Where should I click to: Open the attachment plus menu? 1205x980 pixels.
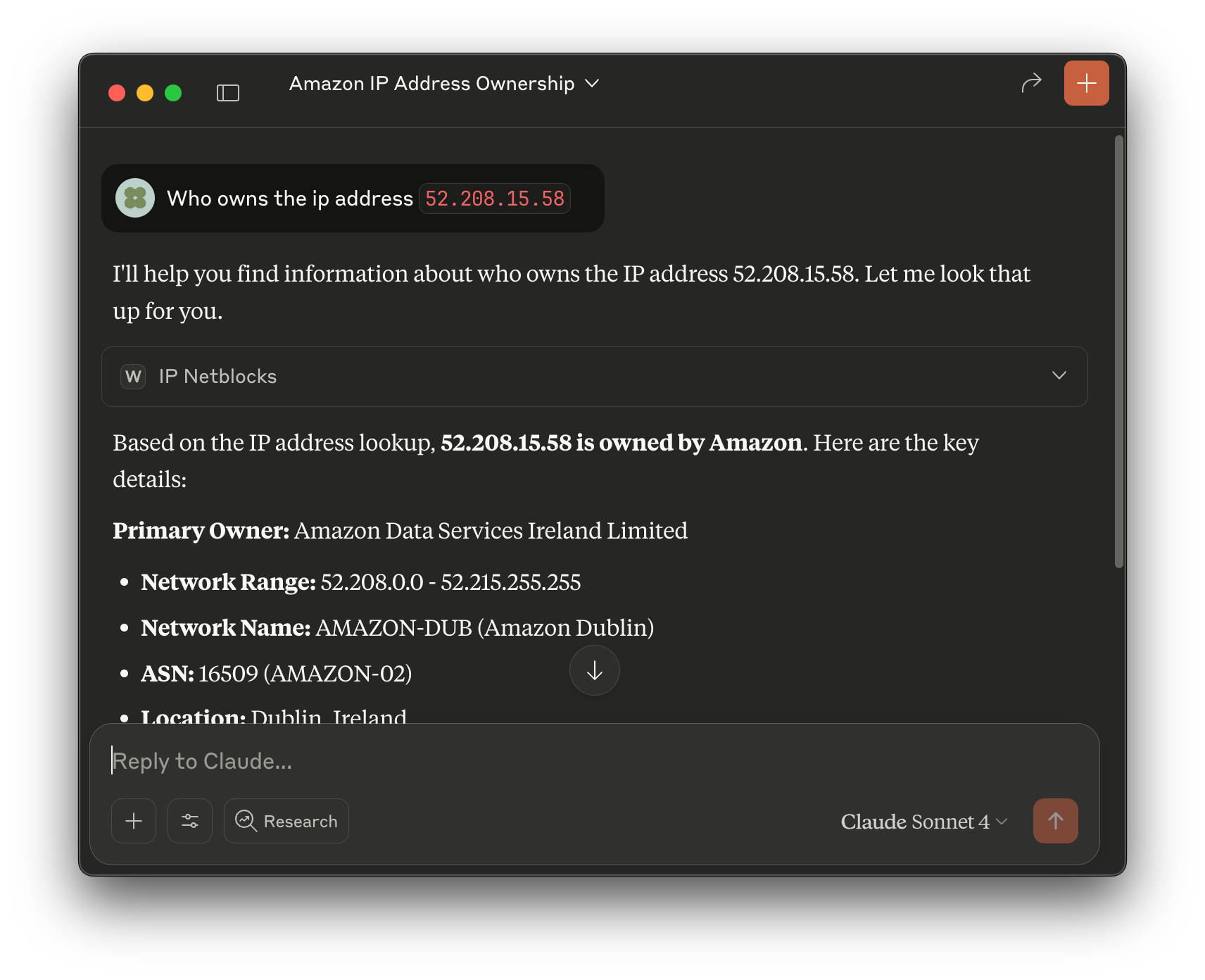point(133,821)
